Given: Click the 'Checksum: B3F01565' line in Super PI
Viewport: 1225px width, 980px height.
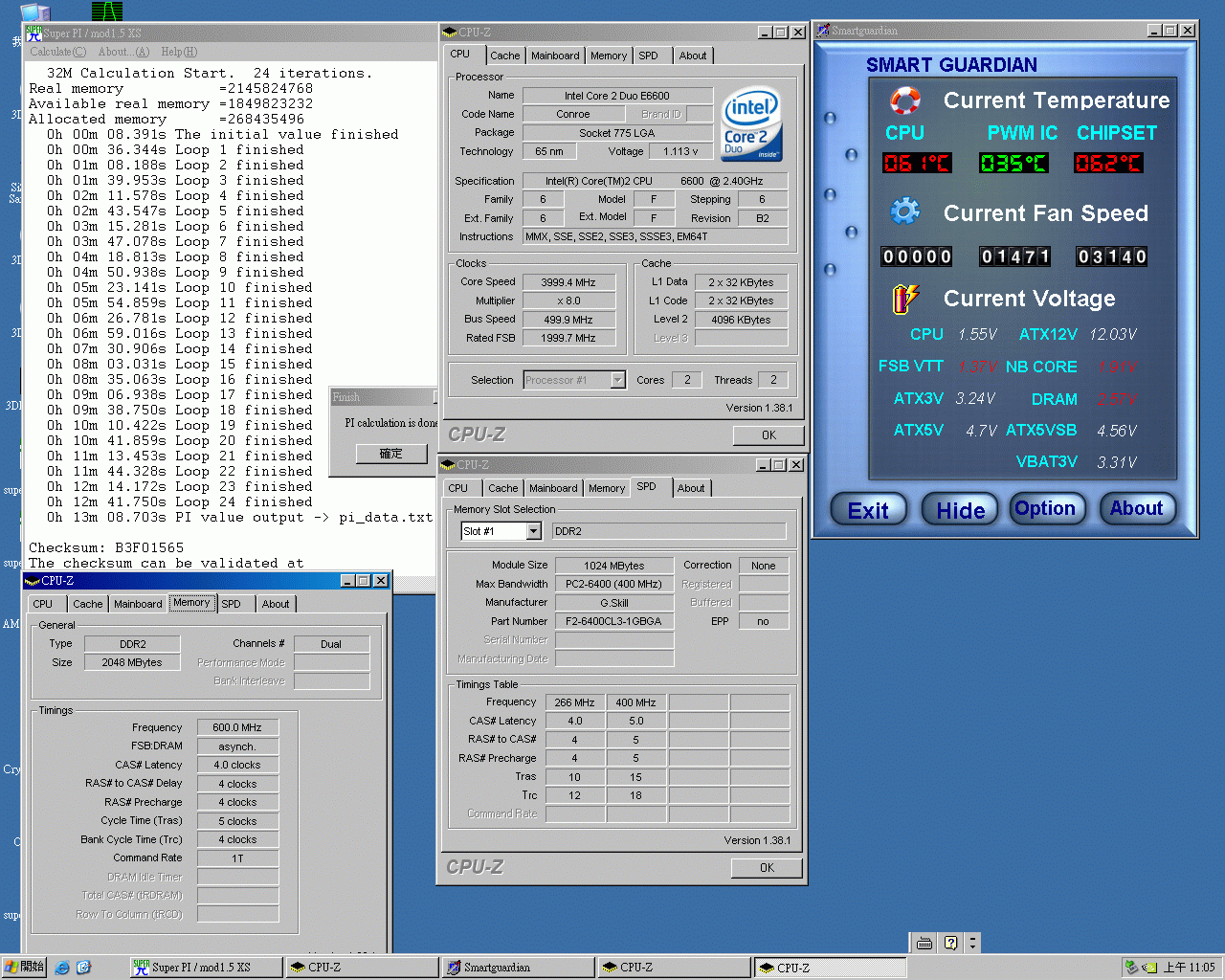Looking at the screenshot, I should coord(106,547).
